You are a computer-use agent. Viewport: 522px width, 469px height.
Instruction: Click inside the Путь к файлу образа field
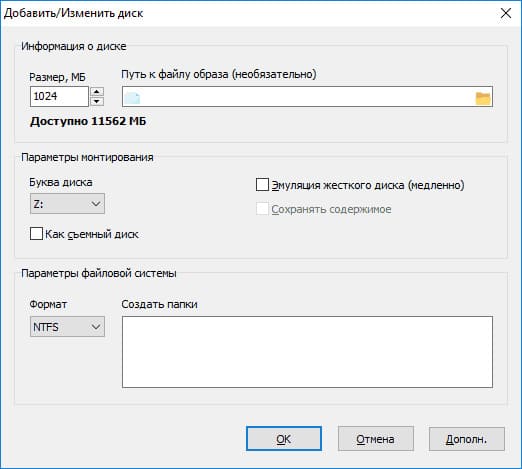pyautogui.click(x=307, y=97)
